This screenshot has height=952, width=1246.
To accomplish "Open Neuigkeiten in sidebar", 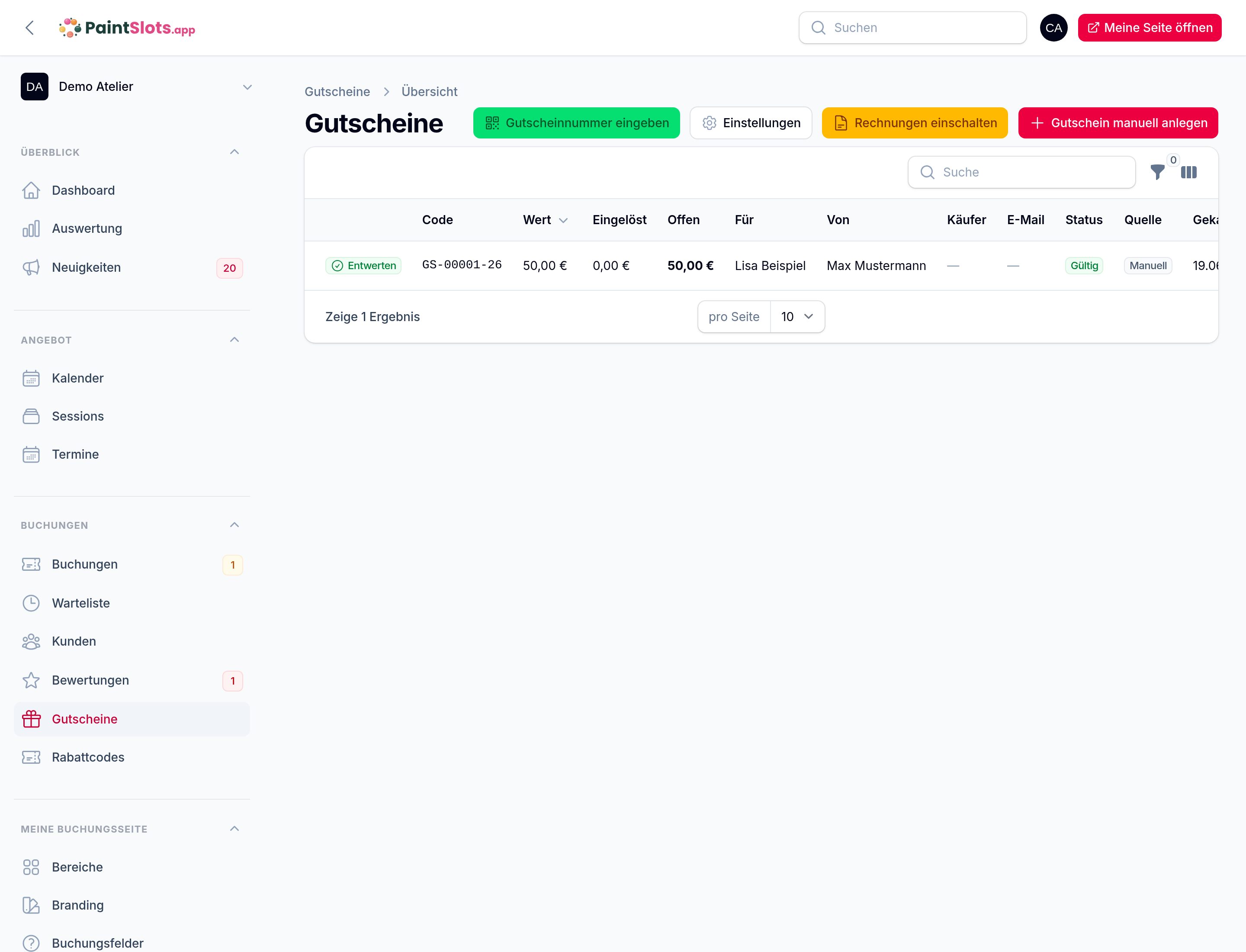I will click(132, 267).
